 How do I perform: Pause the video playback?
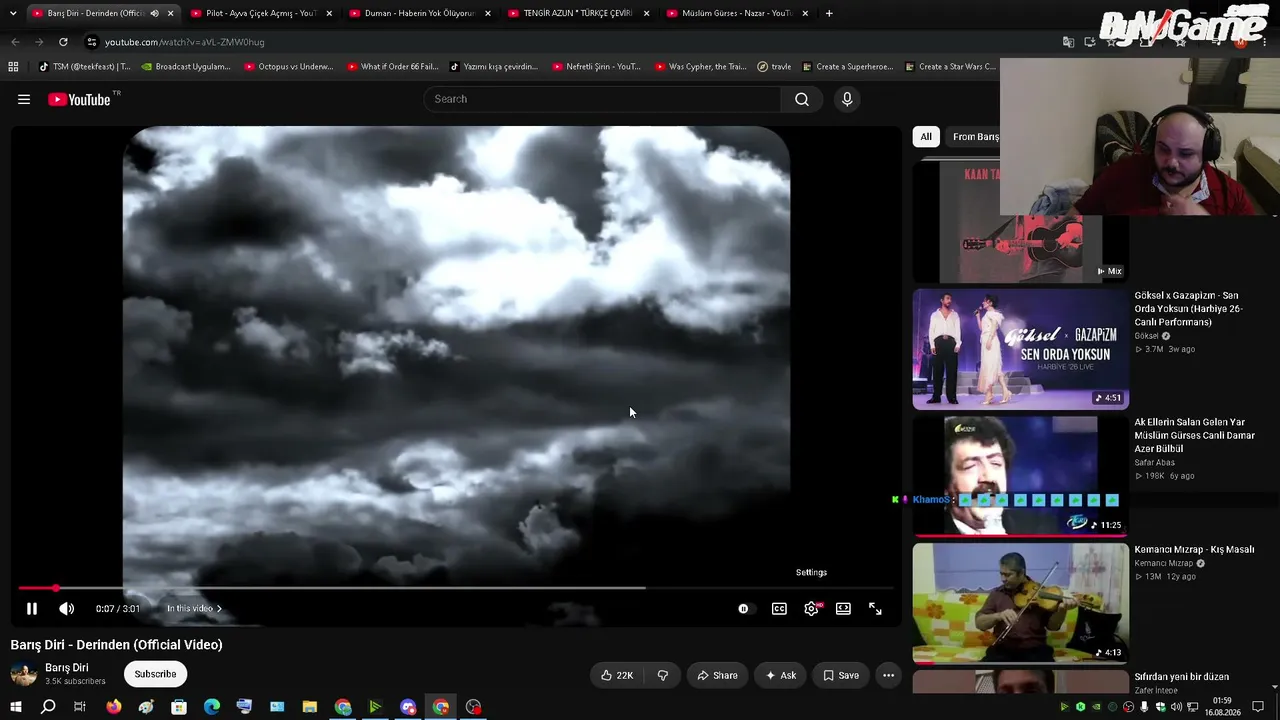coord(32,609)
